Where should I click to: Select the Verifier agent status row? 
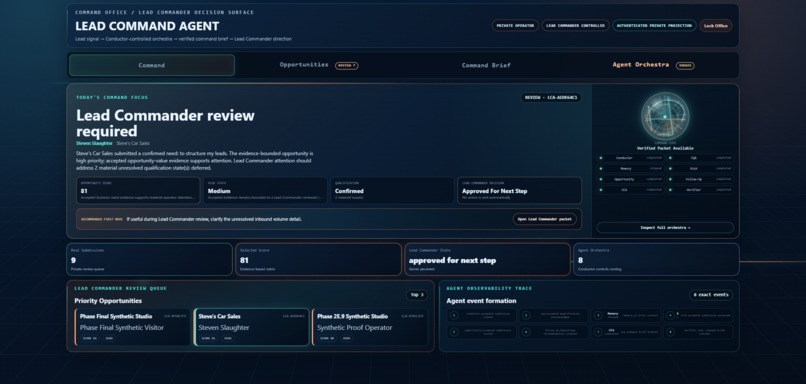pos(700,190)
